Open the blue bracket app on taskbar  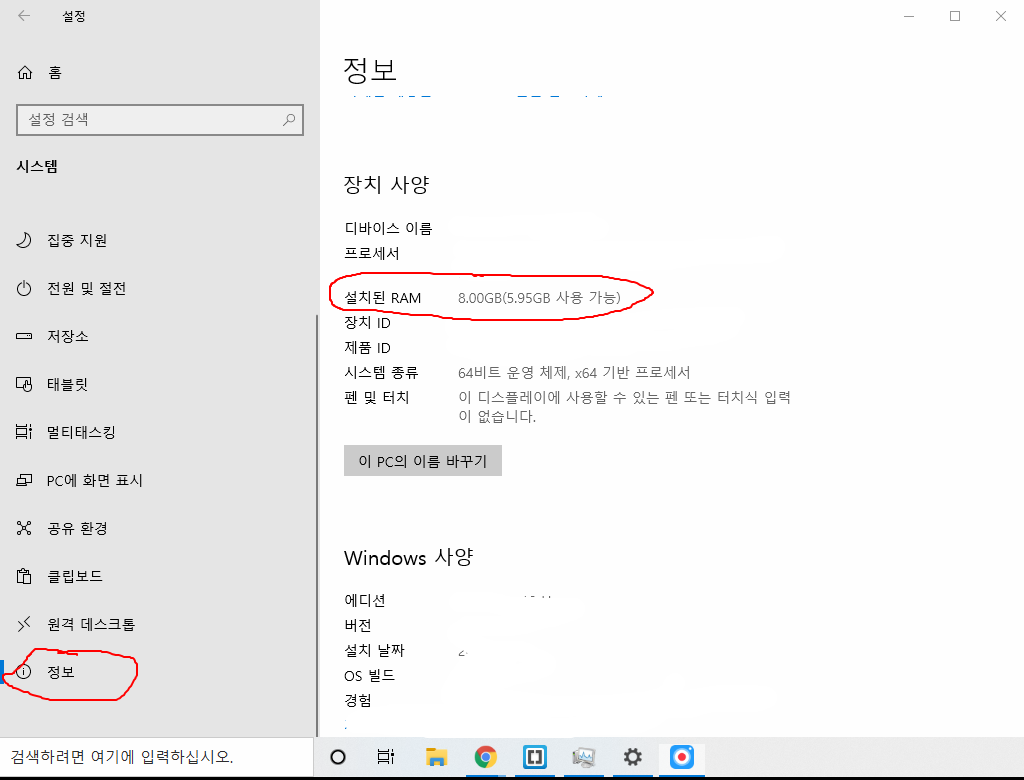pos(534,757)
